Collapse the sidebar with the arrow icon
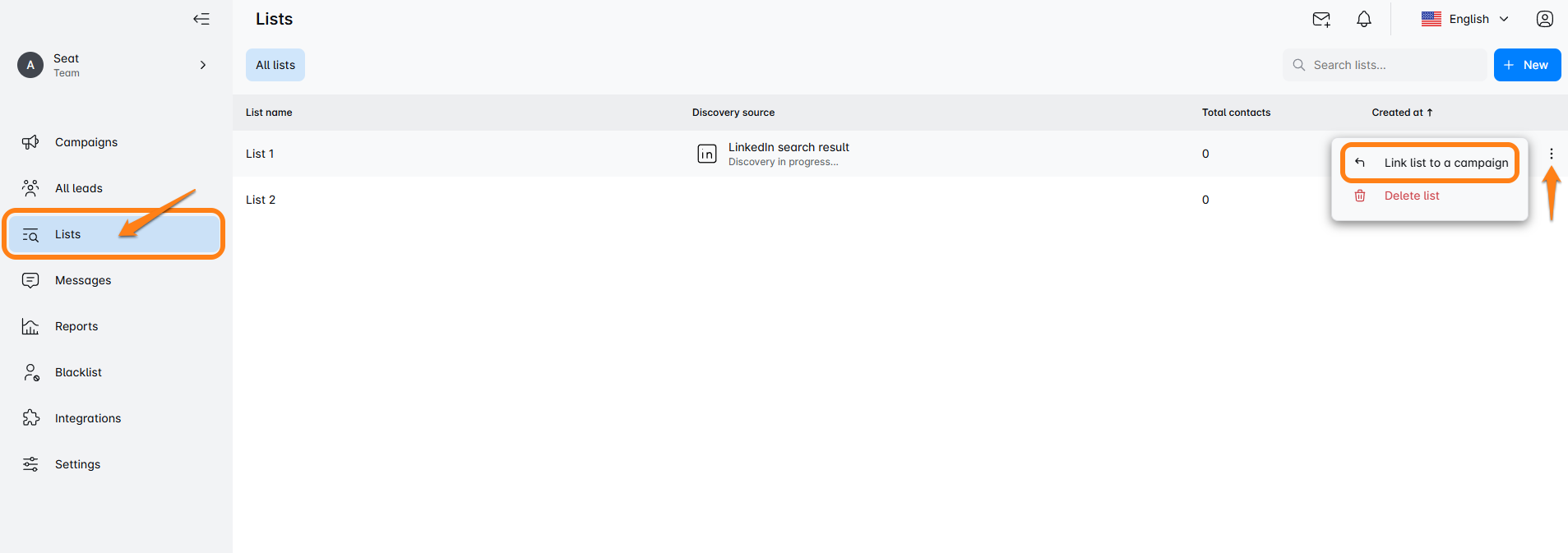 tap(201, 19)
